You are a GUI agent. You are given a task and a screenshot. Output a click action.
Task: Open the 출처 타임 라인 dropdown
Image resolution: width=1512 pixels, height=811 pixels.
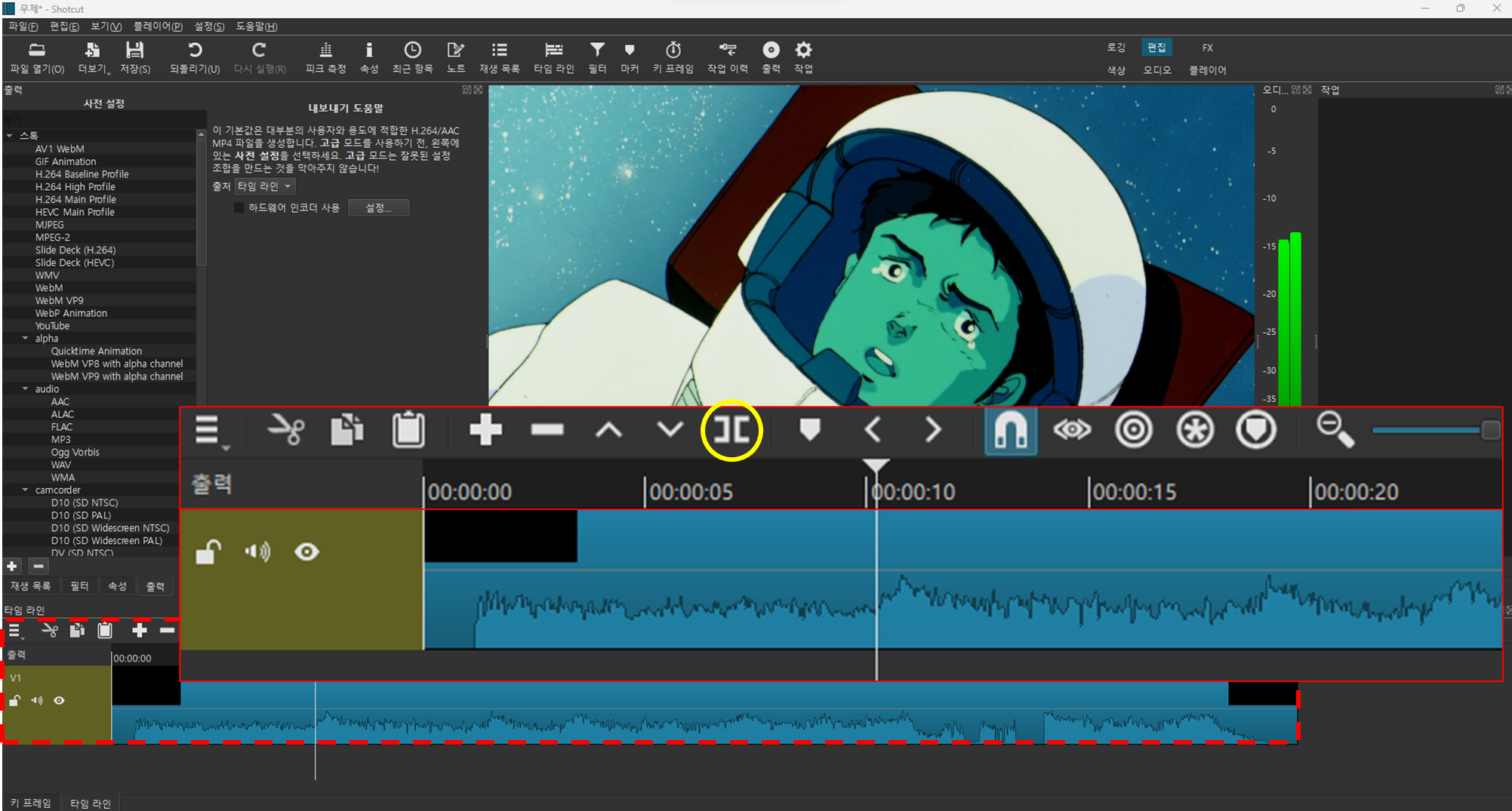[x=264, y=186]
